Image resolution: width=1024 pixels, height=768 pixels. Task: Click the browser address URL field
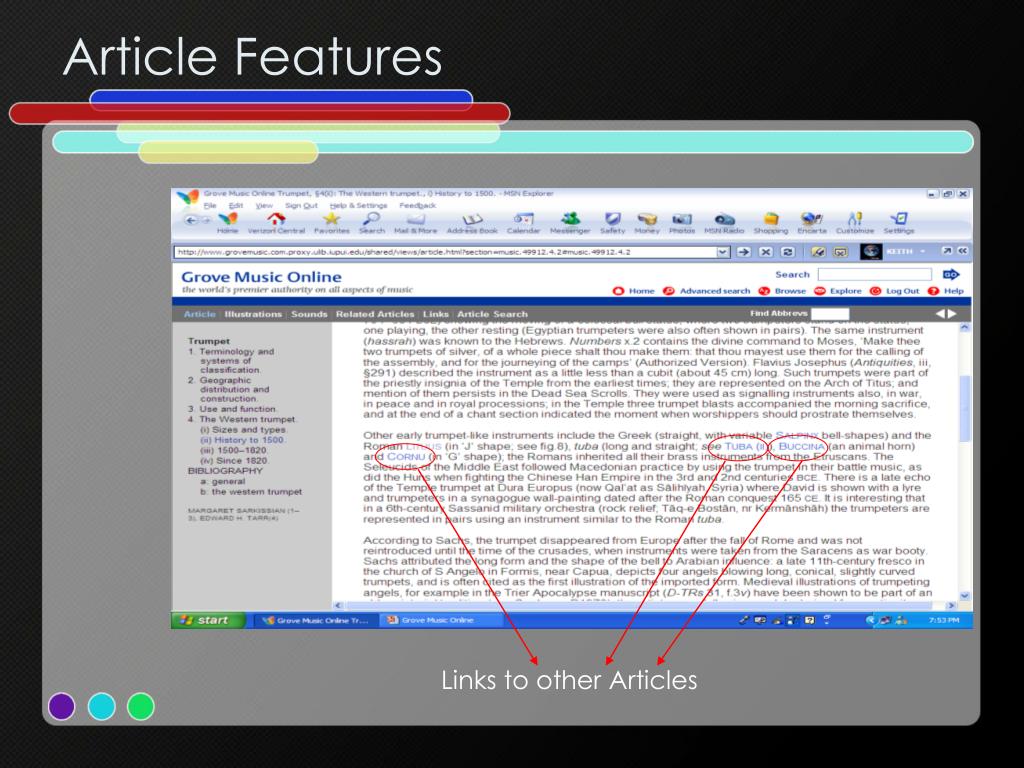tap(445, 251)
